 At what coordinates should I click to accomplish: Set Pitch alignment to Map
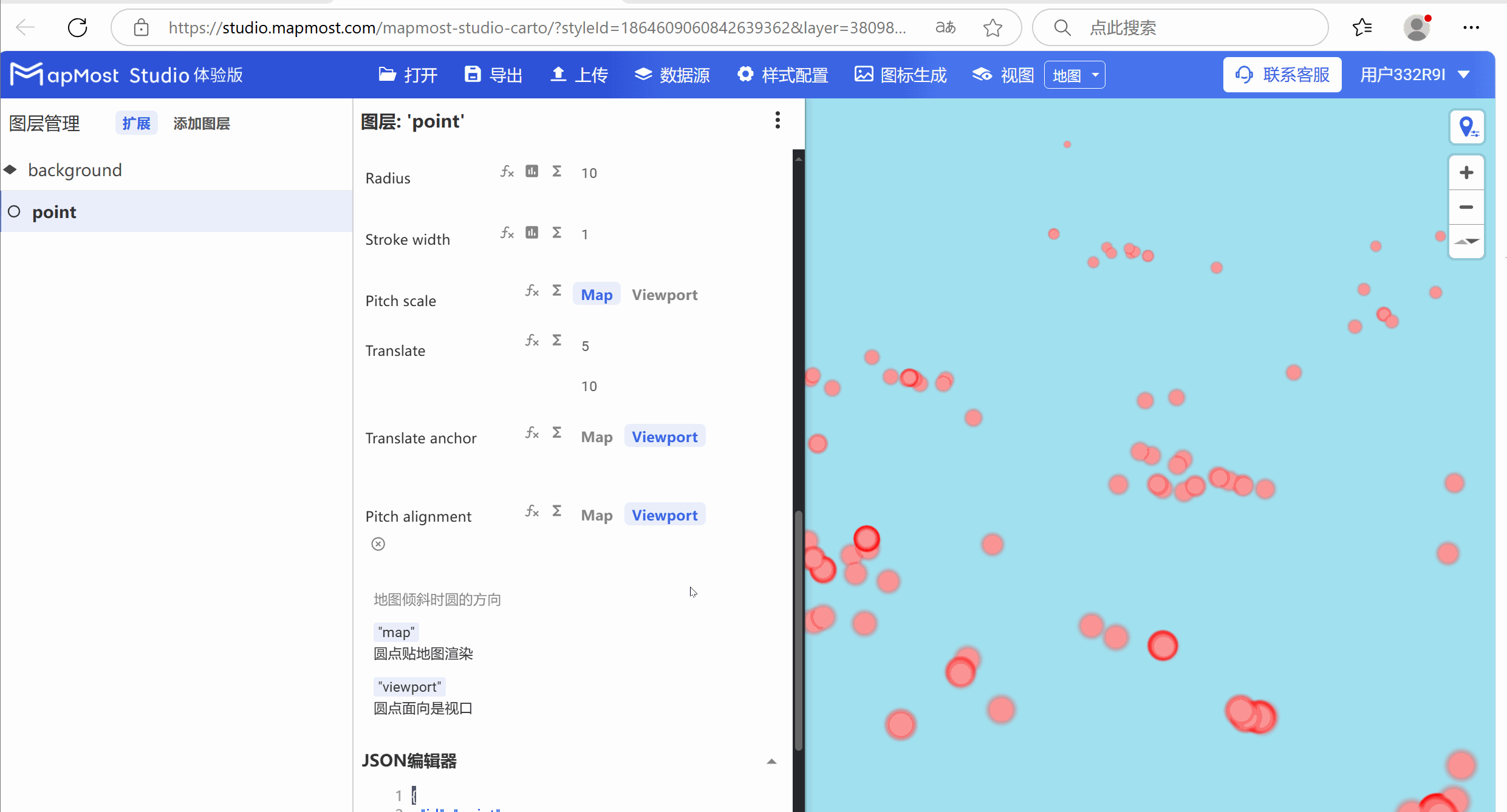point(596,516)
